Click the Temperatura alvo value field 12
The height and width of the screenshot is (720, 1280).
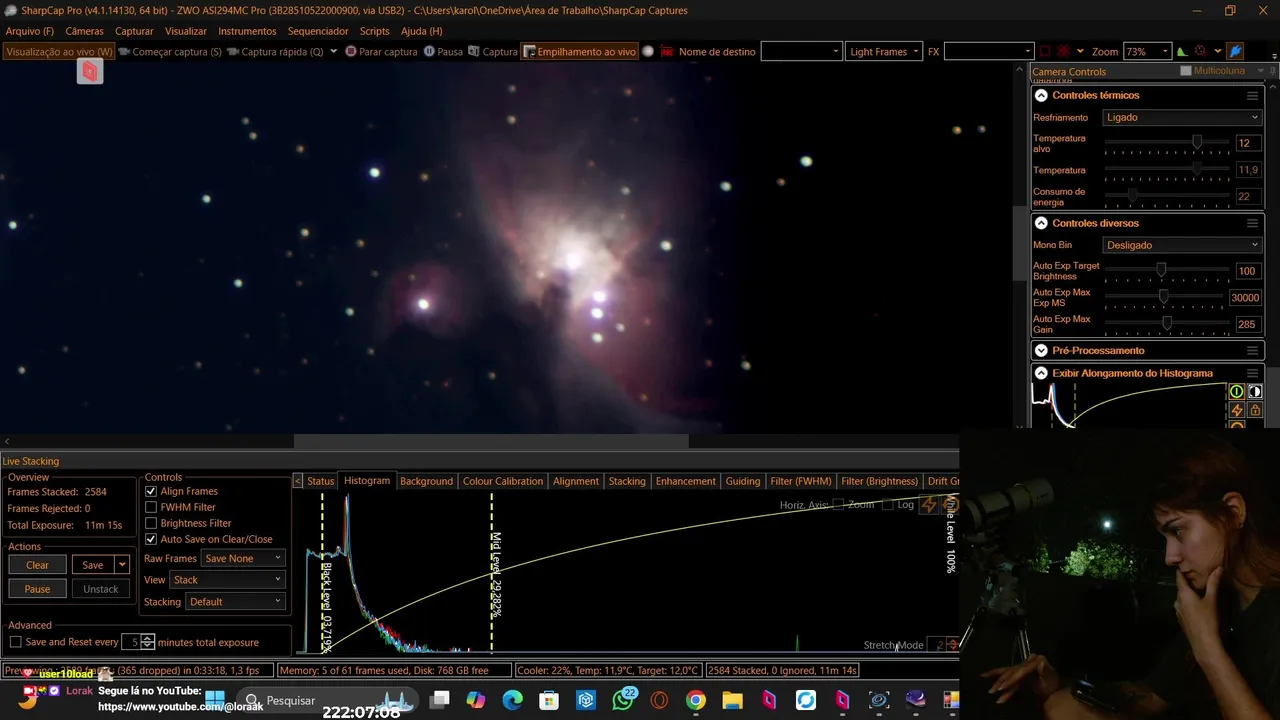[x=1247, y=143]
